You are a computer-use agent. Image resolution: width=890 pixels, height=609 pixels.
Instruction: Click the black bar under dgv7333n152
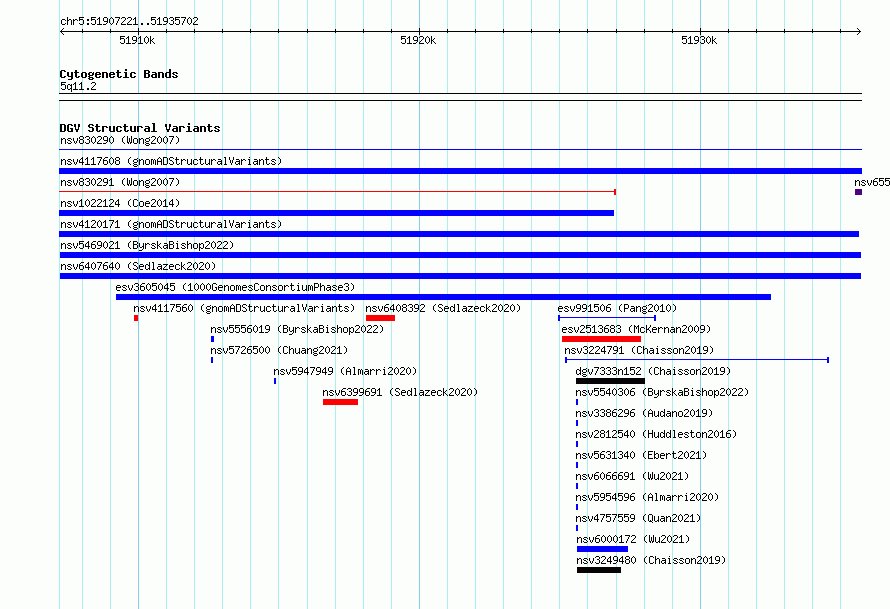point(610,381)
